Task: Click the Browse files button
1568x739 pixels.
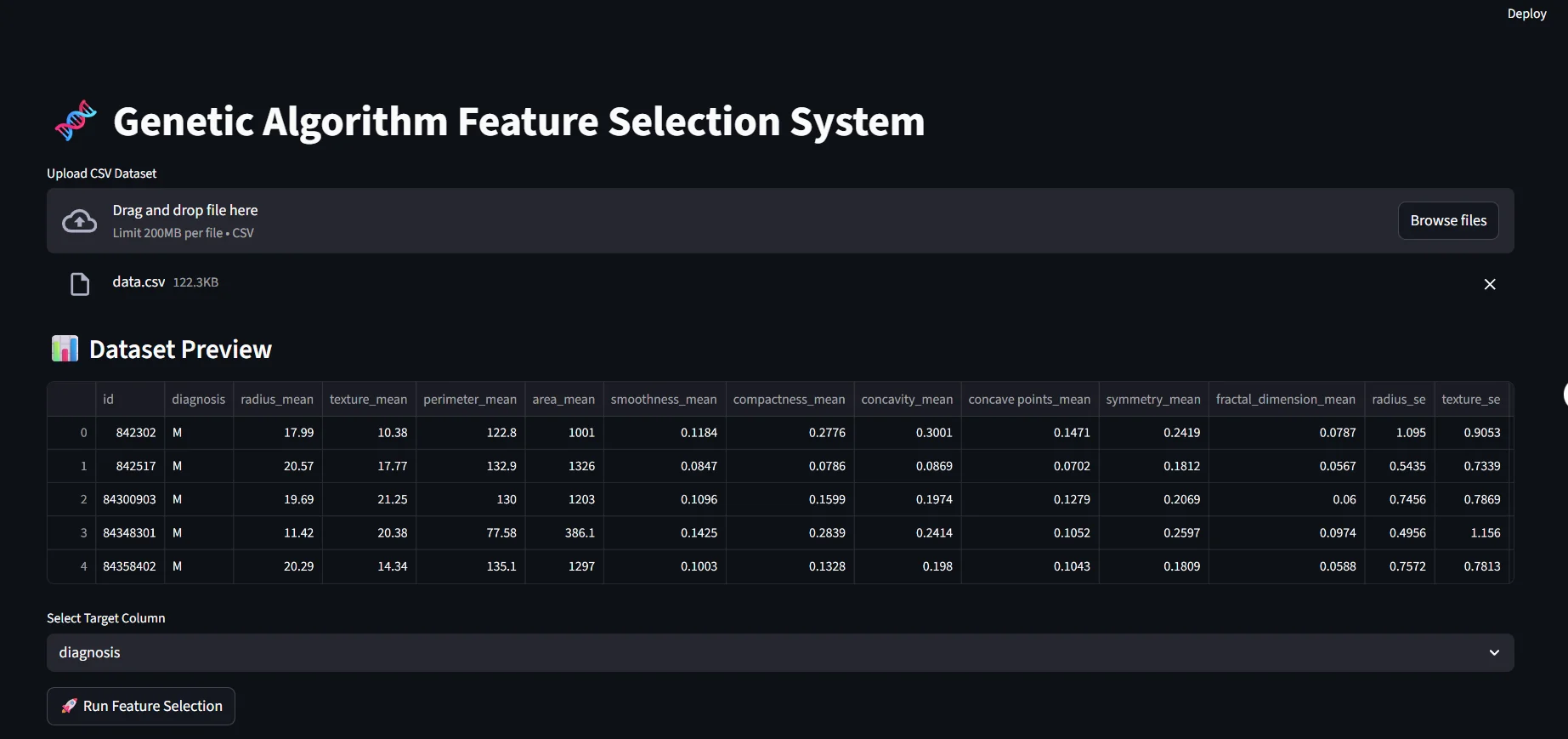Action: click(1448, 220)
